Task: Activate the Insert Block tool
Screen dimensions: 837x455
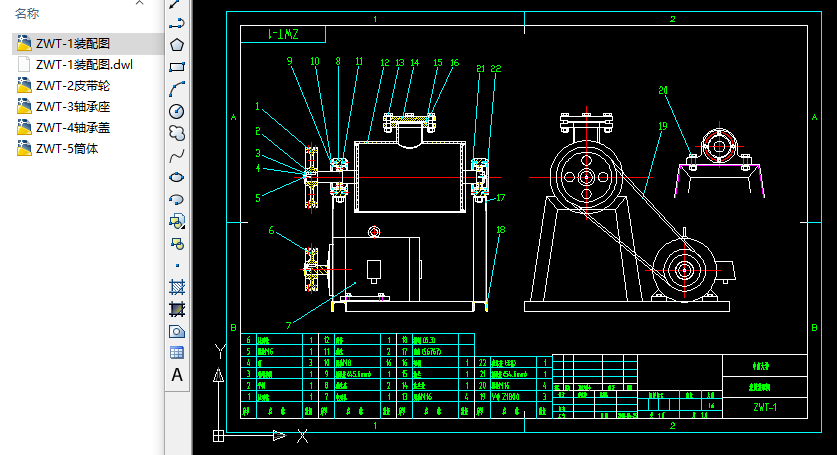Action: (177, 221)
